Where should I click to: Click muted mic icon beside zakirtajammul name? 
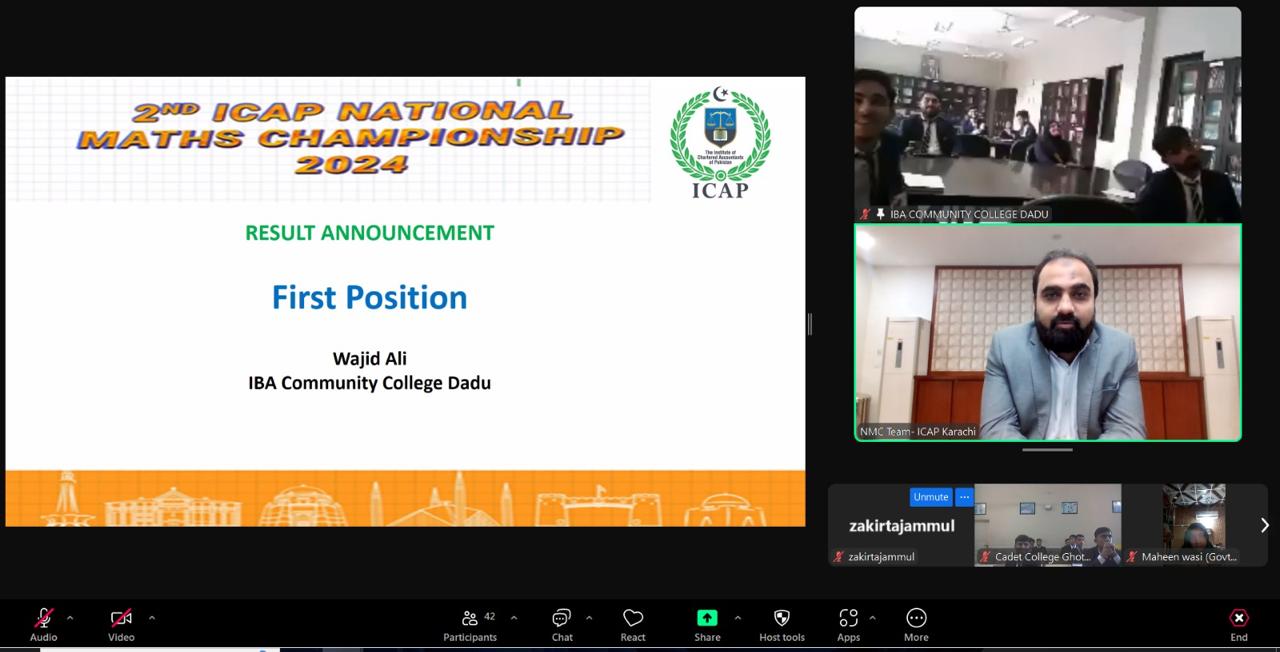839,557
